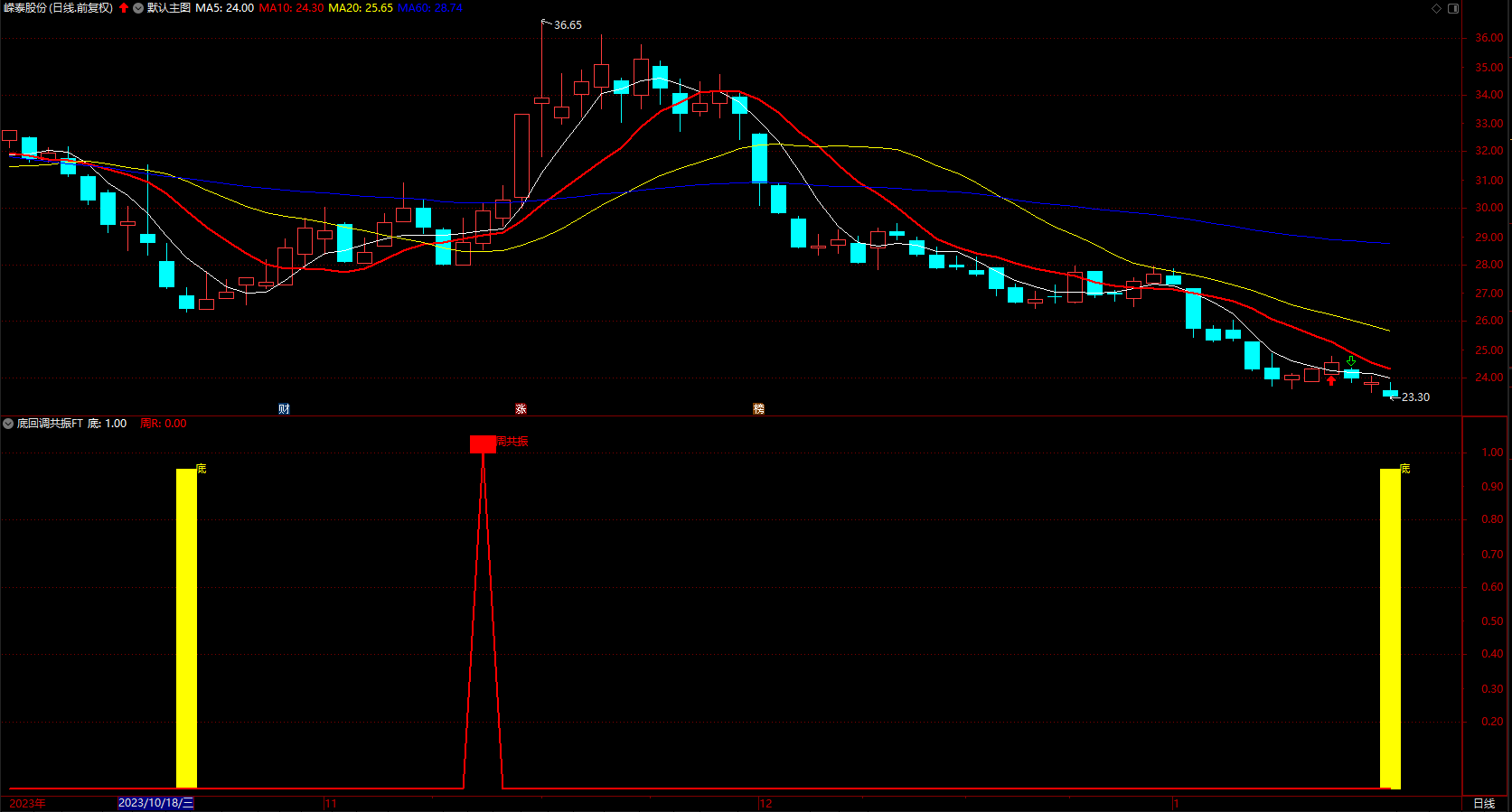Click the 36.65 high price label
The height and width of the screenshot is (812, 1512).
[568, 25]
